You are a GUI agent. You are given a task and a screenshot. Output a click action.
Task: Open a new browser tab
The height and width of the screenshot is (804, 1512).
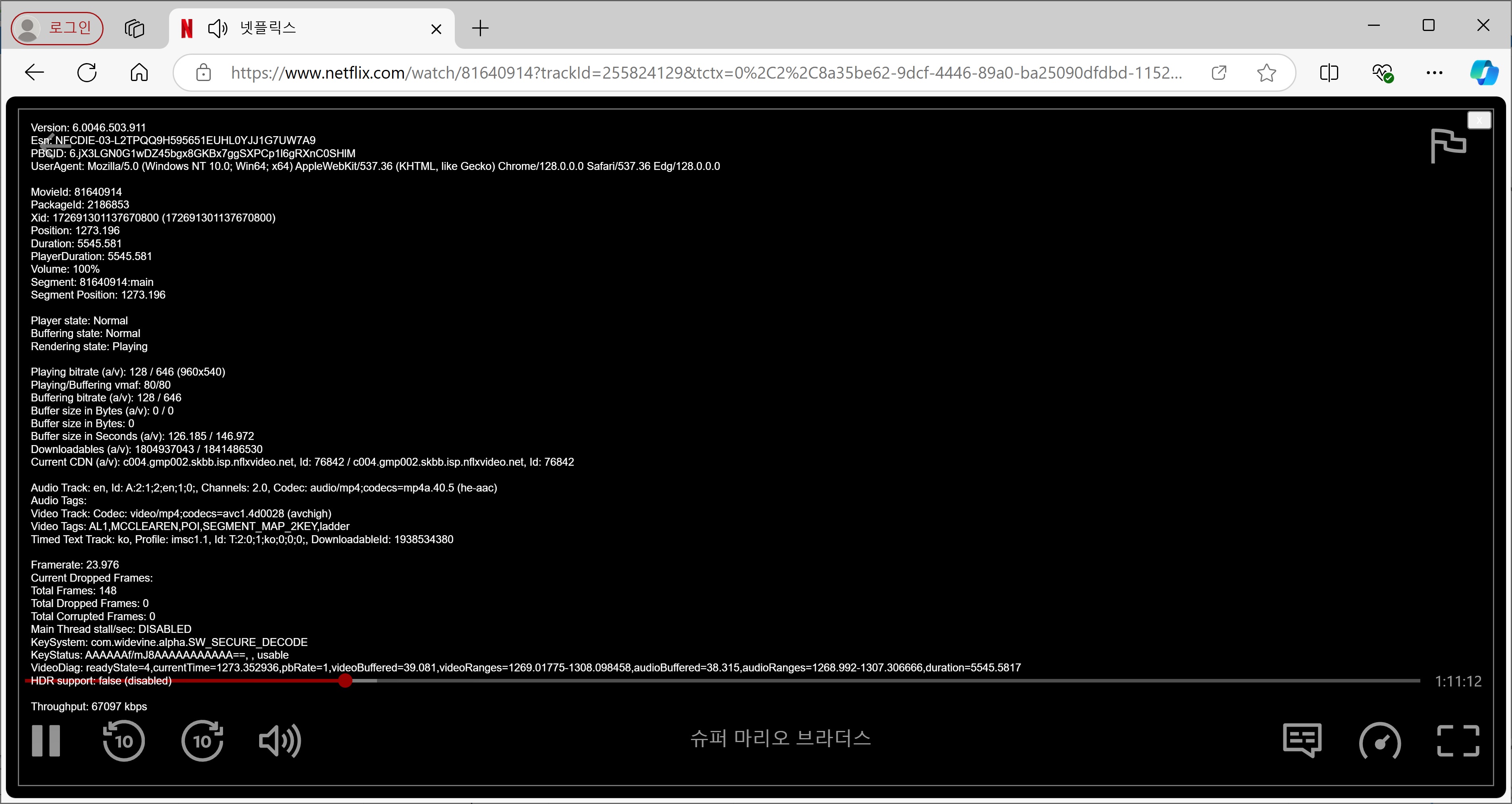(x=480, y=28)
